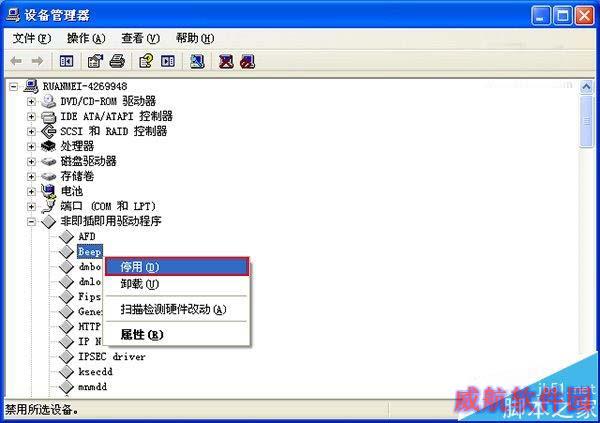Minimize the Device Manager window
600x423 pixels.
541,16
